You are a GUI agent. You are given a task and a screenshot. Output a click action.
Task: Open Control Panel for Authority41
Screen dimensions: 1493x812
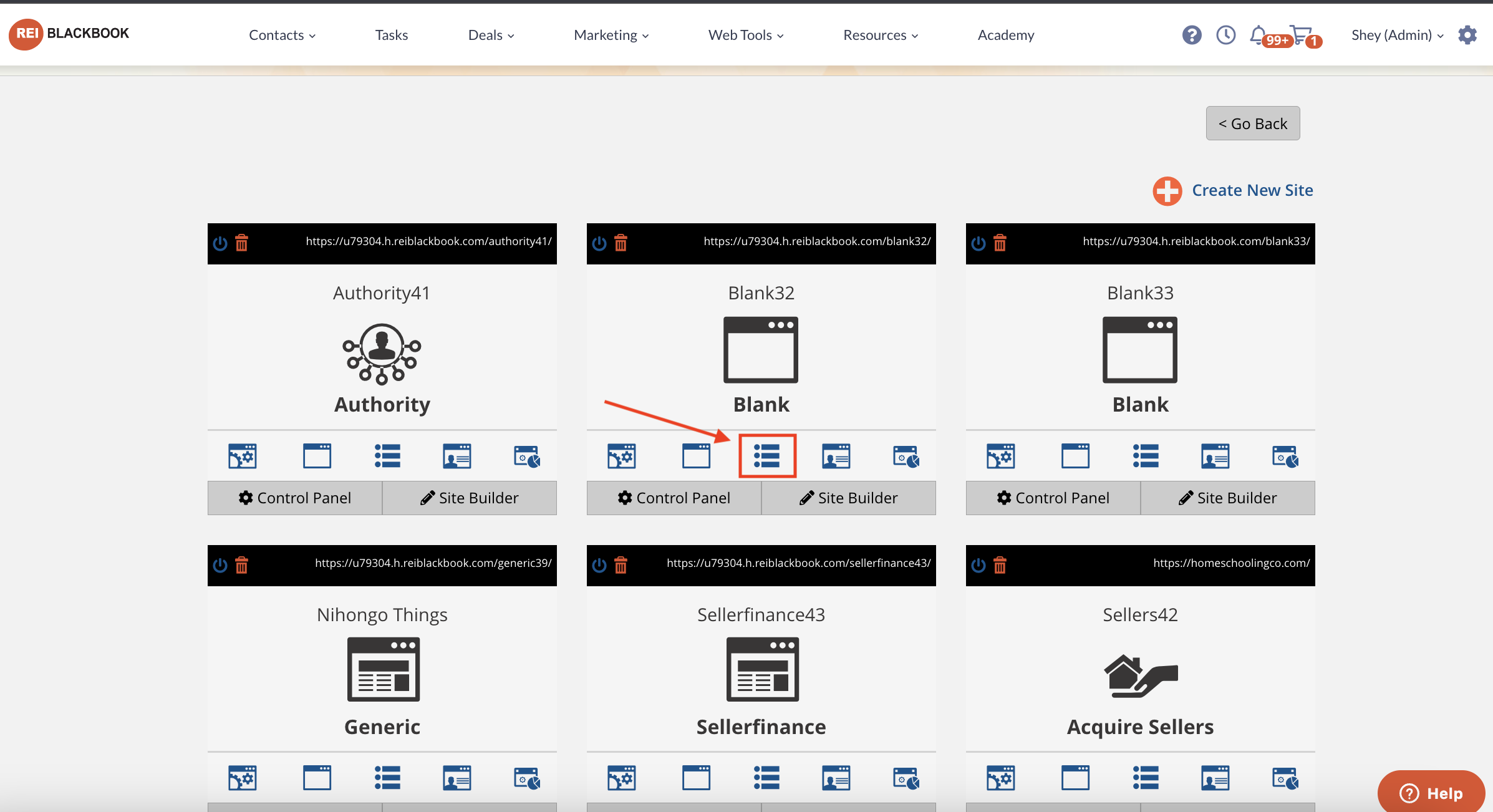pyautogui.click(x=295, y=498)
